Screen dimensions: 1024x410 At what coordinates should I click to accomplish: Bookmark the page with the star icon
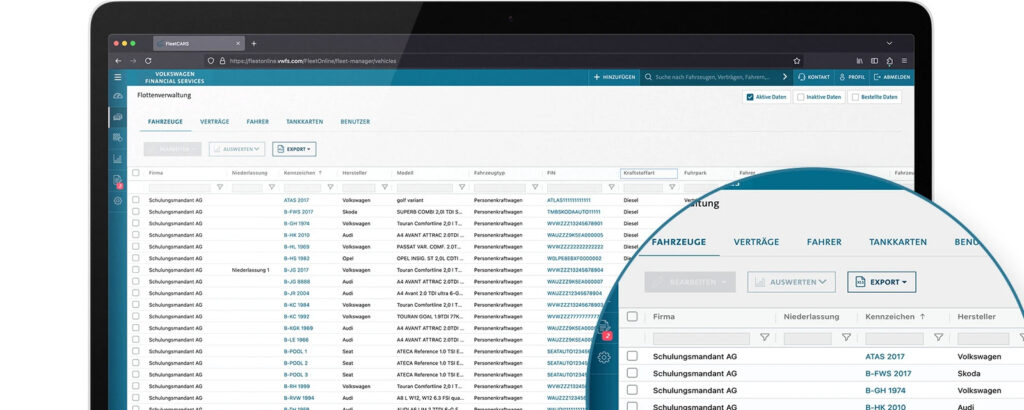pyautogui.click(x=797, y=61)
